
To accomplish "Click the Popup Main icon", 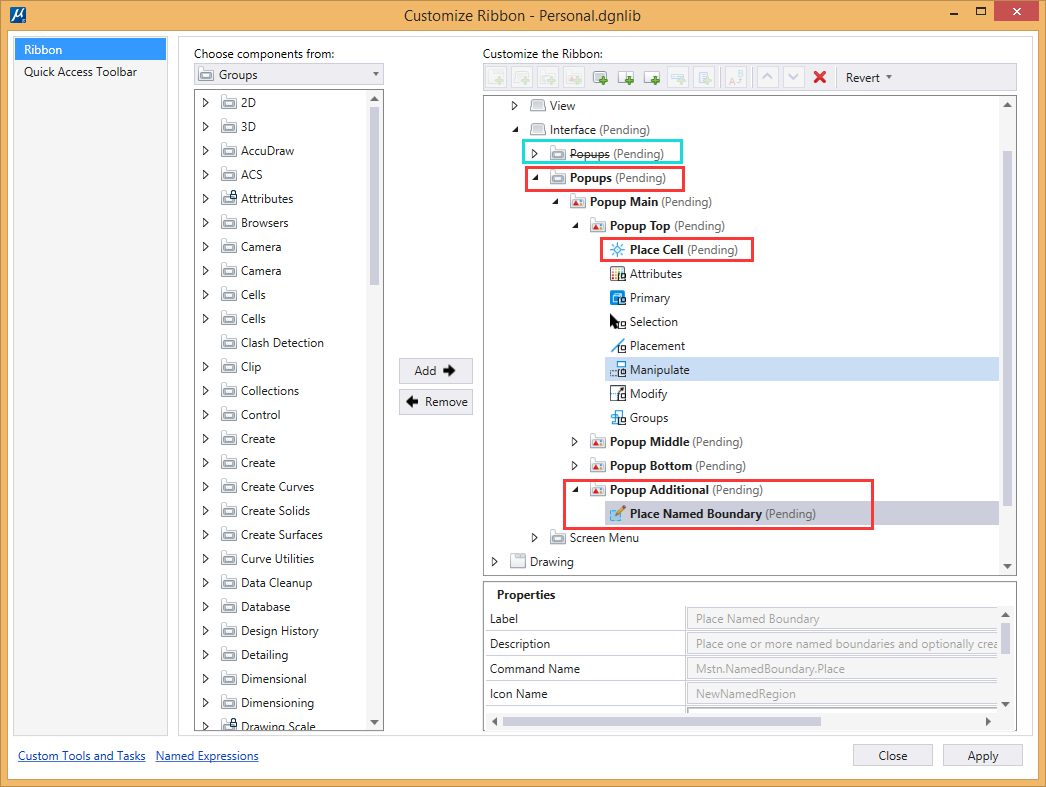I will pyautogui.click(x=578, y=202).
